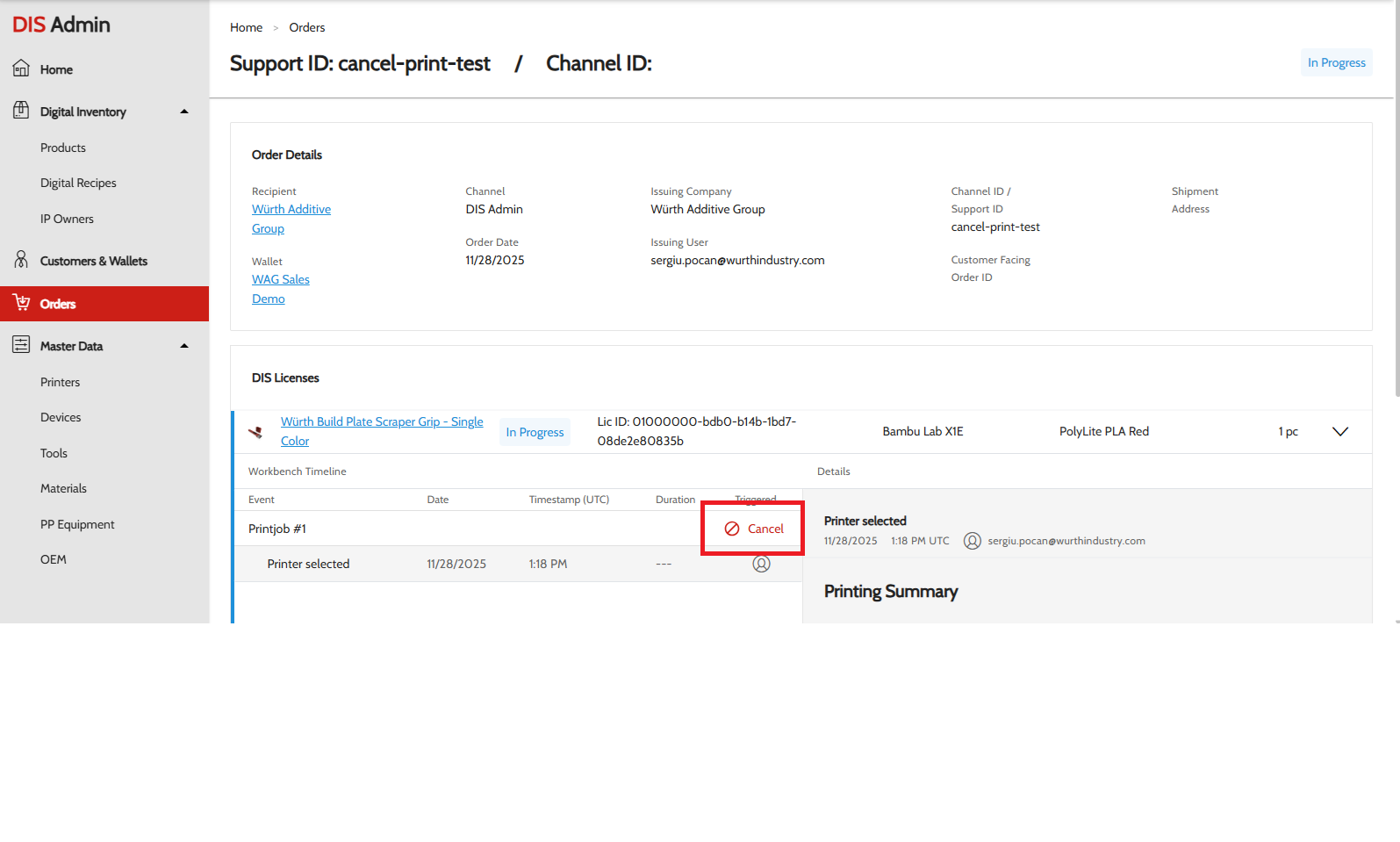This screenshot has width=1400, height=842.
Task: Go to Home via breadcrumb
Action: [x=246, y=27]
